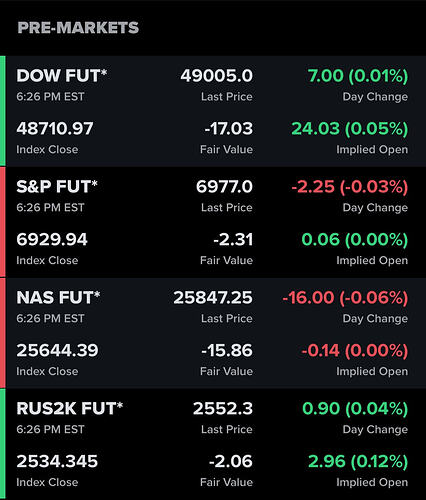Image resolution: width=426 pixels, height=500 pixels.
Task: Click S&P last price 6977.0
Action: coord(224,187)
